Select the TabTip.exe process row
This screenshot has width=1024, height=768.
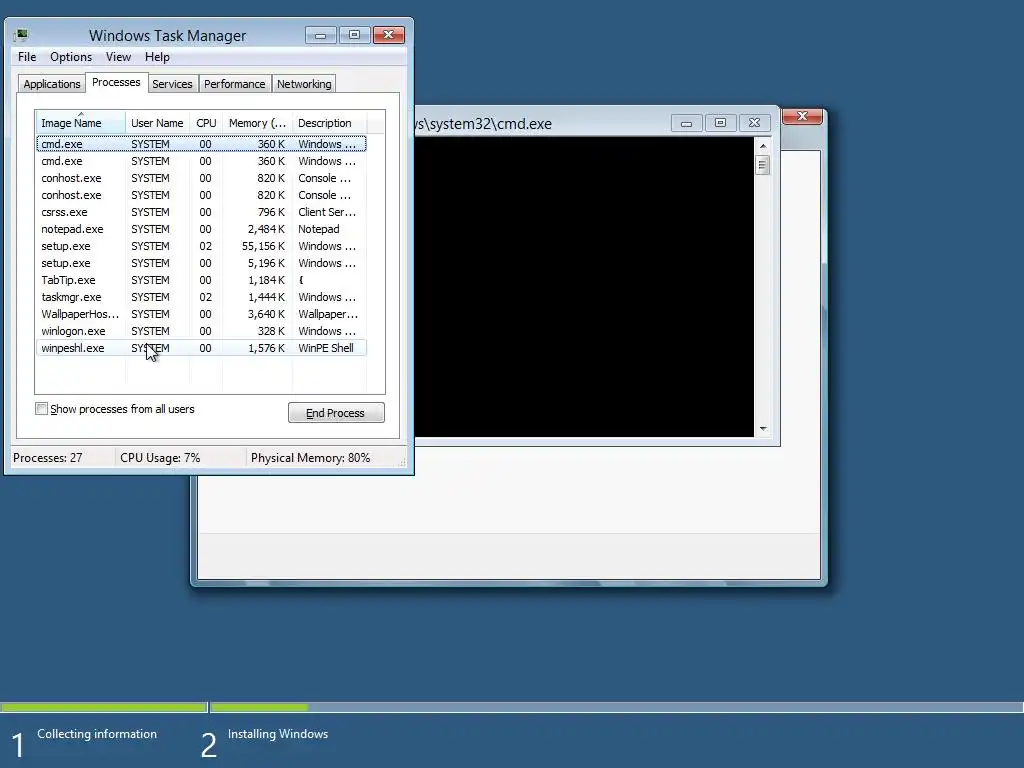[x=201, y=280]
